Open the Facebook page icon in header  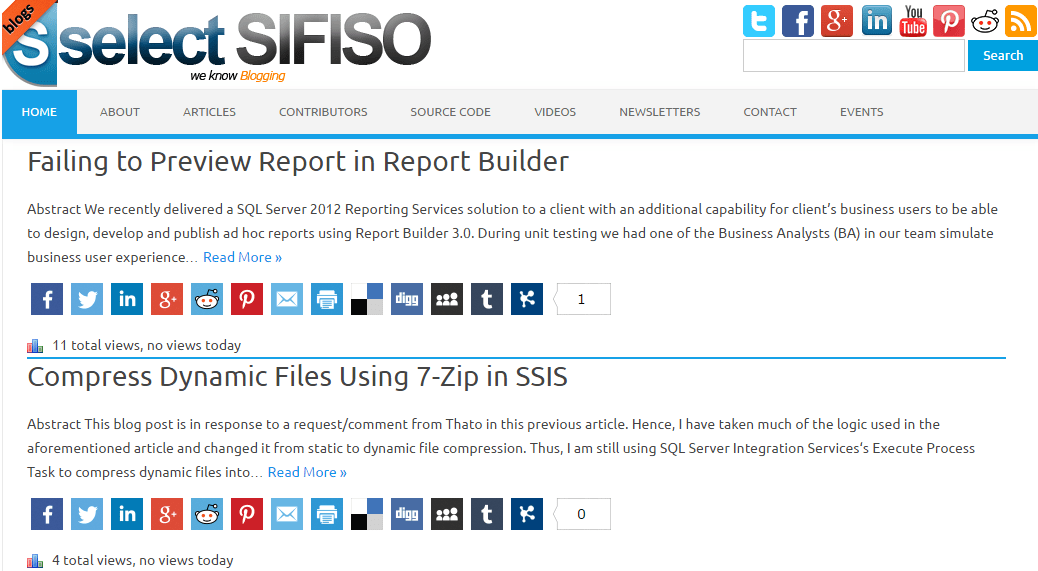(798, 21)
